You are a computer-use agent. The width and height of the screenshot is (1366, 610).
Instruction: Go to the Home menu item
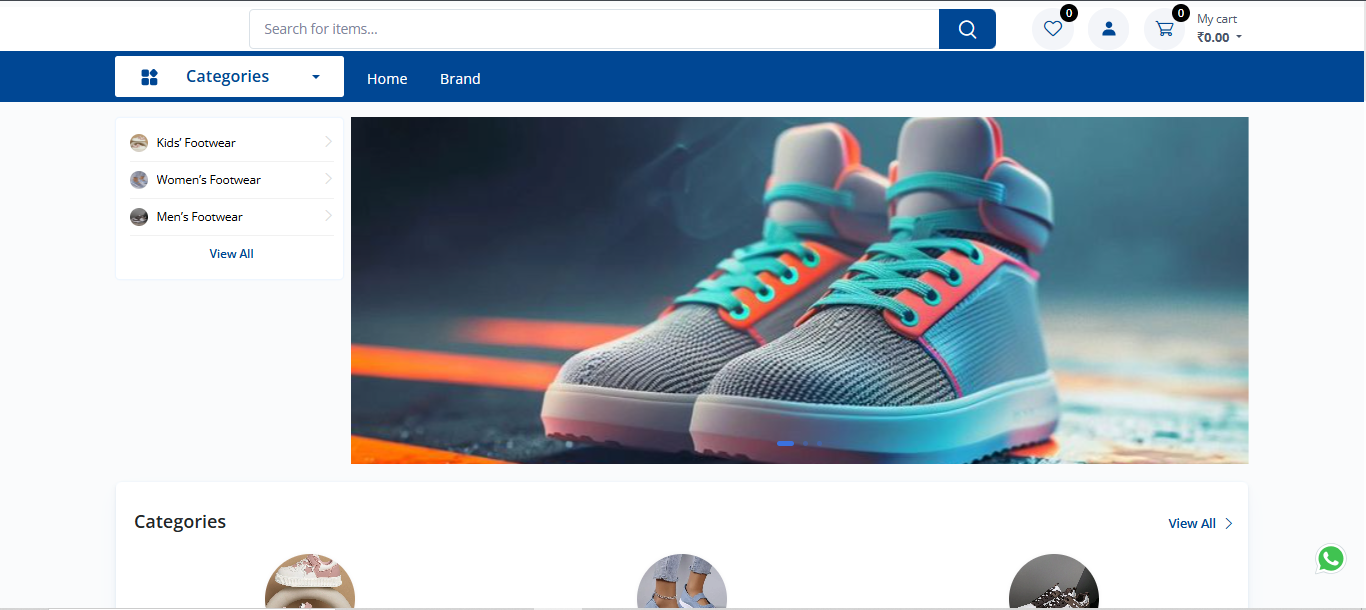coord(387,79)
